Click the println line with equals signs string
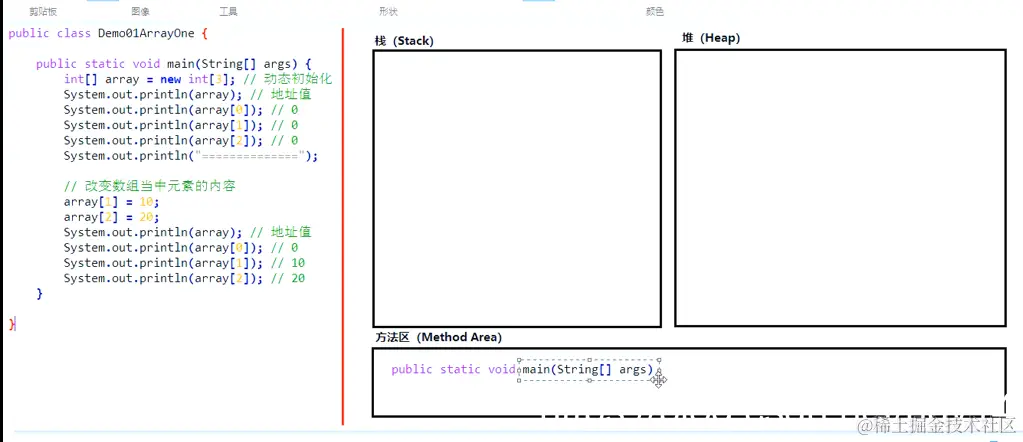The image size is (1023, 442). 191,155
